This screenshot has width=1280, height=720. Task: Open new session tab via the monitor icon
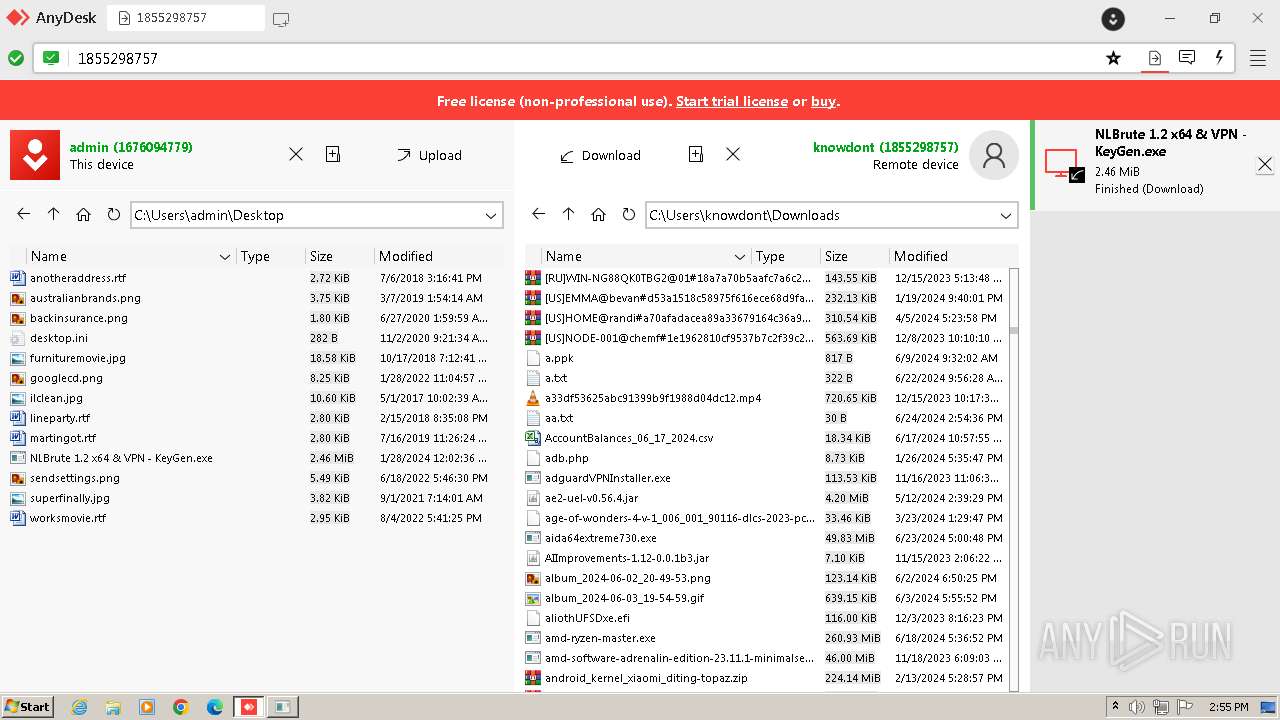(x=281, y=18)
